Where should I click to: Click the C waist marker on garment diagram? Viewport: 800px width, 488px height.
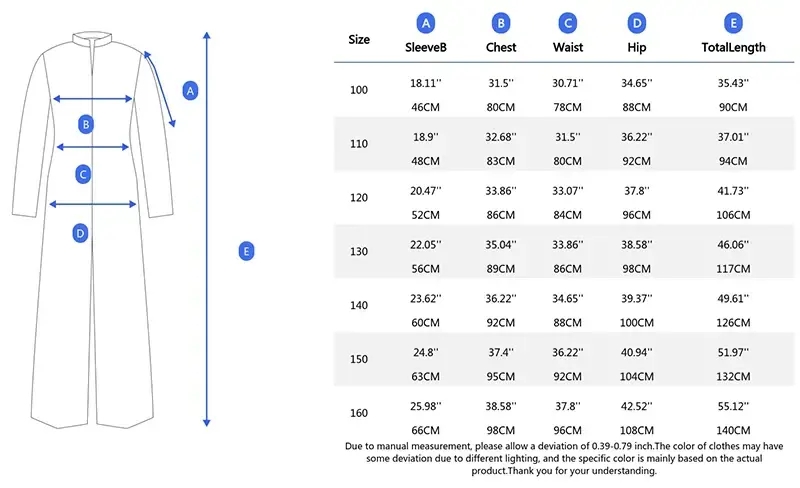pyautogui.click(x=84, y=173)
